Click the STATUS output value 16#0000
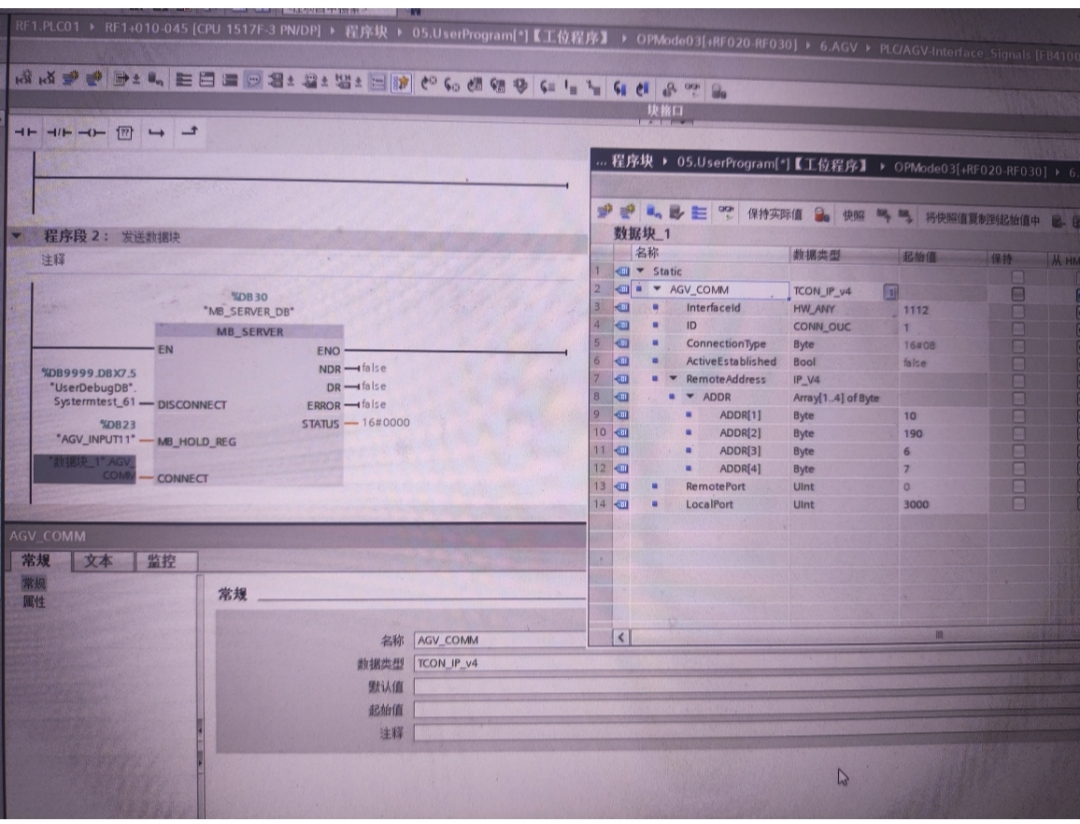The height and width of the screenshot is (824, 1080). (x=386, y=422)
